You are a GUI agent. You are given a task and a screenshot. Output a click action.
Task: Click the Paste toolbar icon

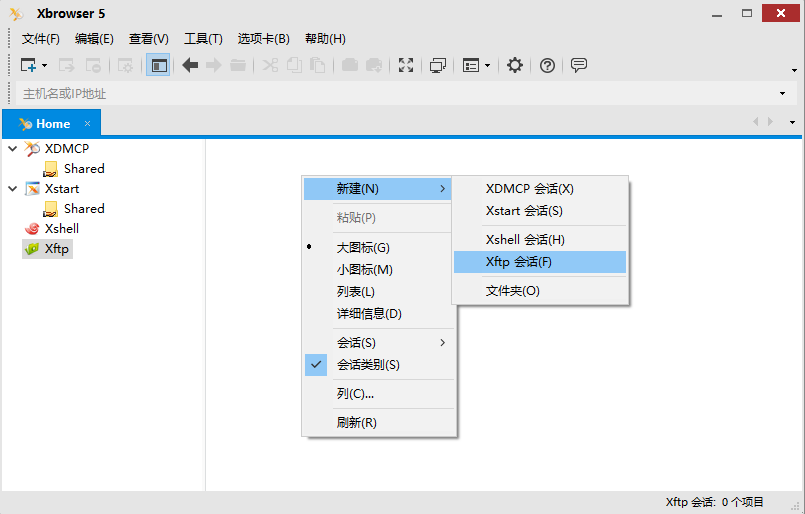[318, 65]
